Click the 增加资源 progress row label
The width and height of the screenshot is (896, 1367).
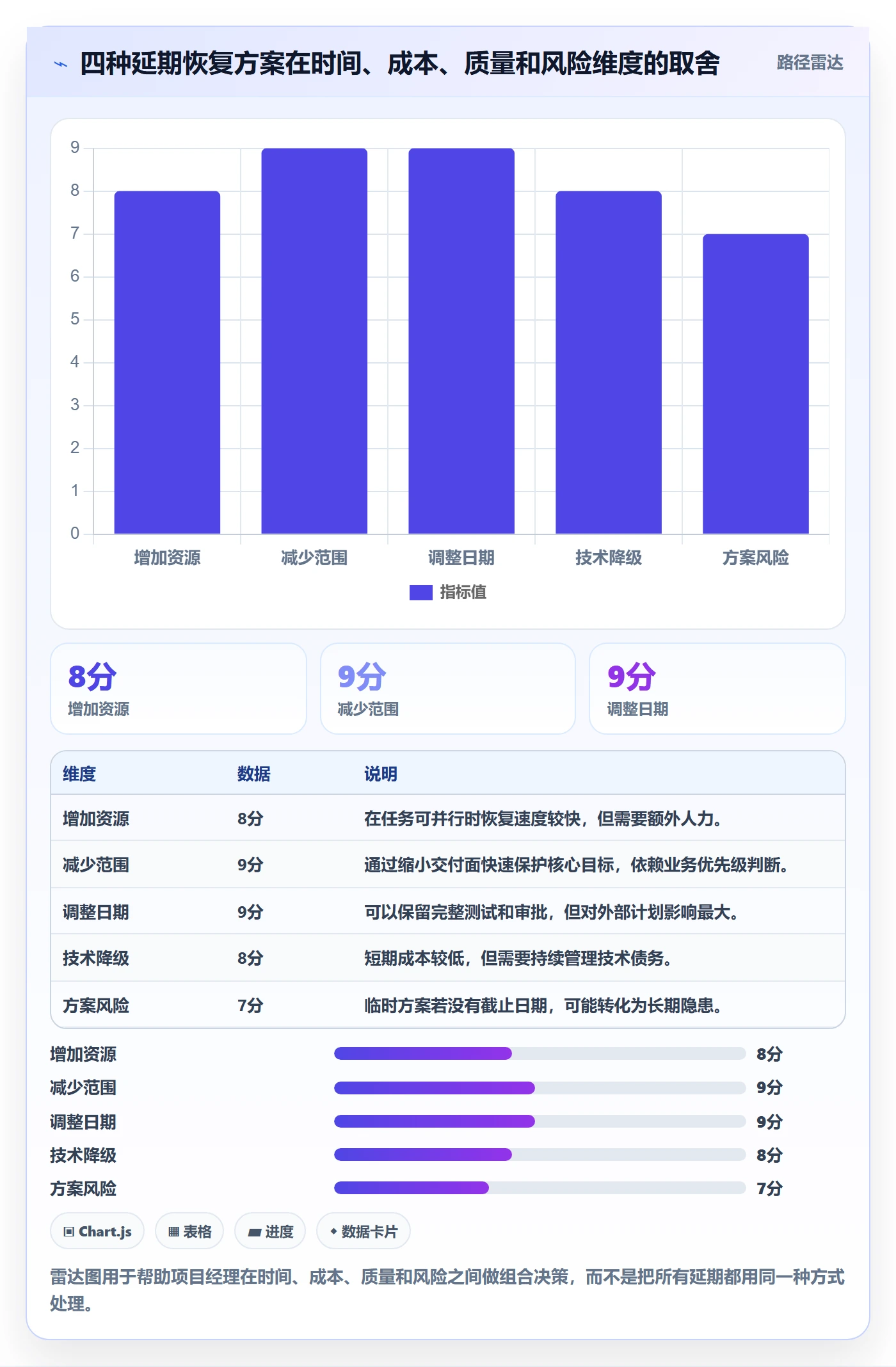click(83, 1054)
